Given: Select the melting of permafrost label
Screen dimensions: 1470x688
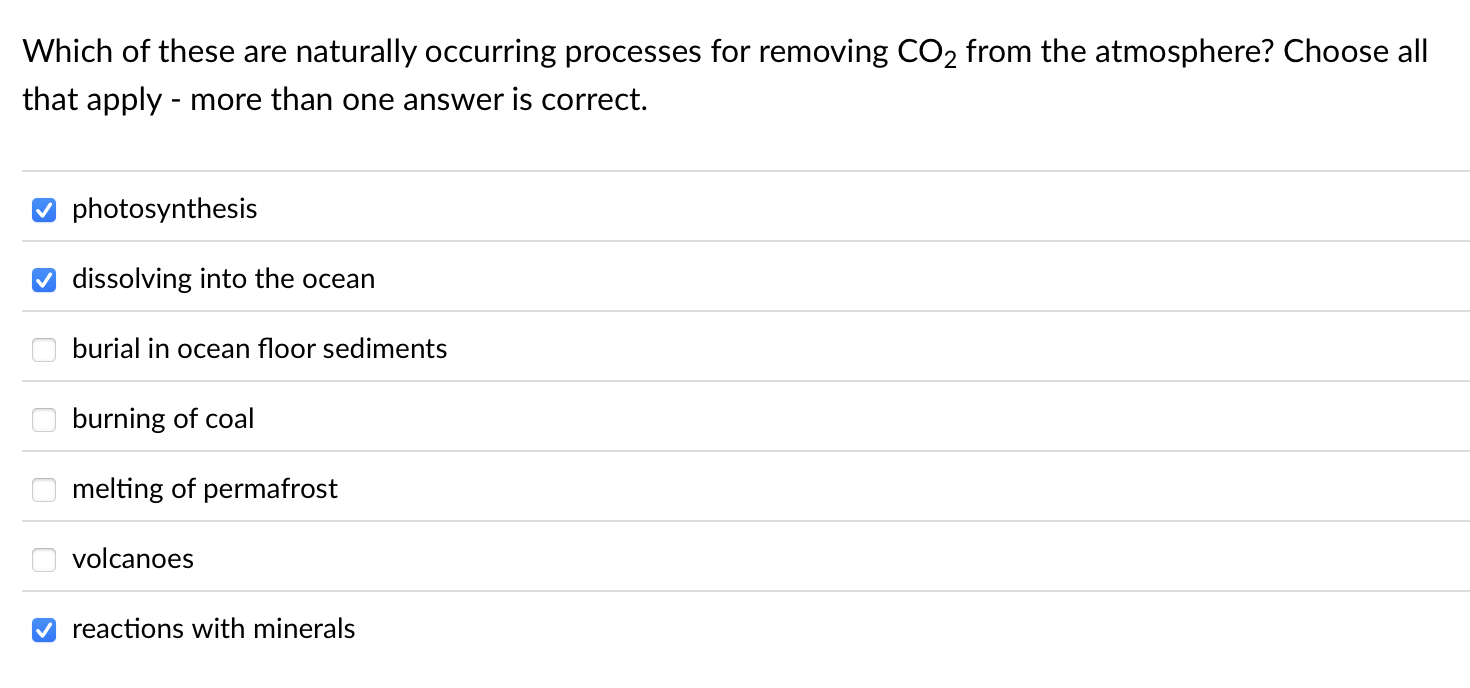Looking at the screenshot, I should point(205,490).
